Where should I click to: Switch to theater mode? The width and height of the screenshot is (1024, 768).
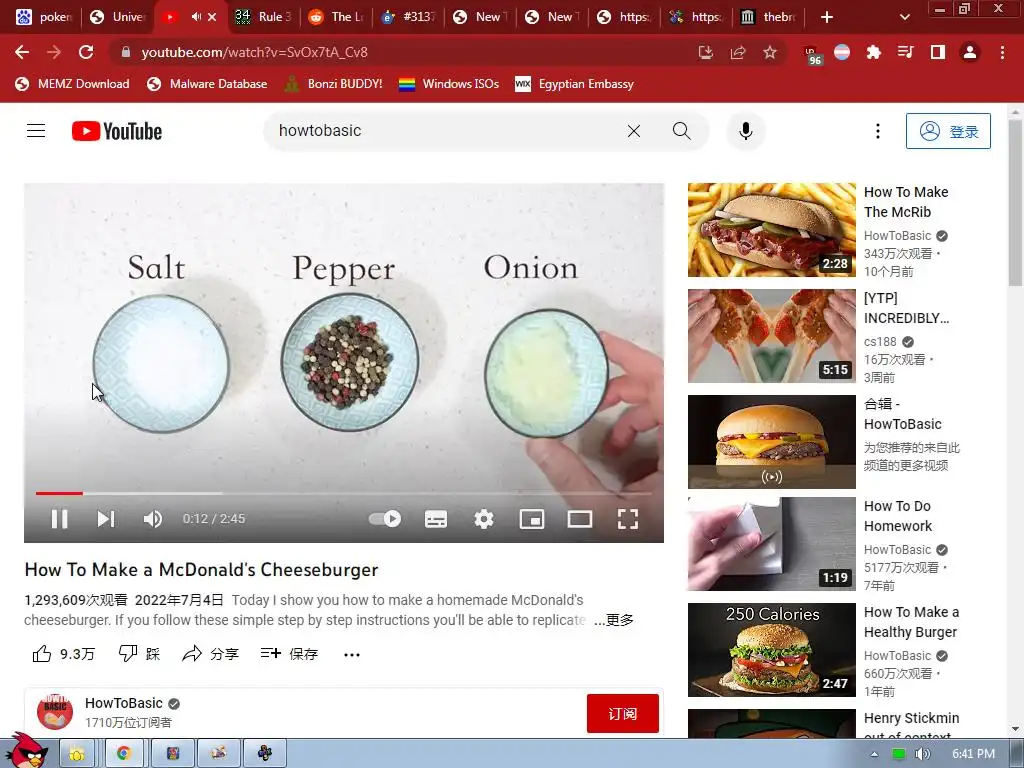coord(579,519)
